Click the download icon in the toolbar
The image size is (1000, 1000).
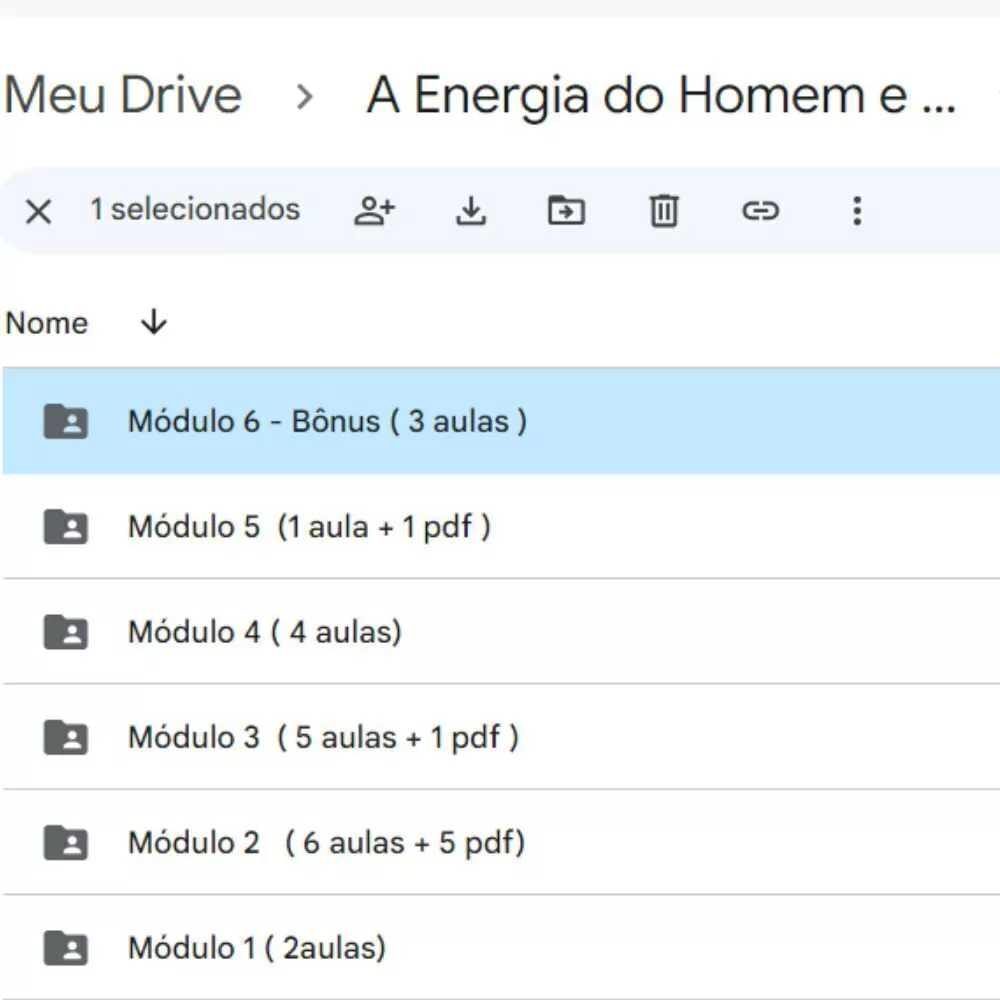470,211
